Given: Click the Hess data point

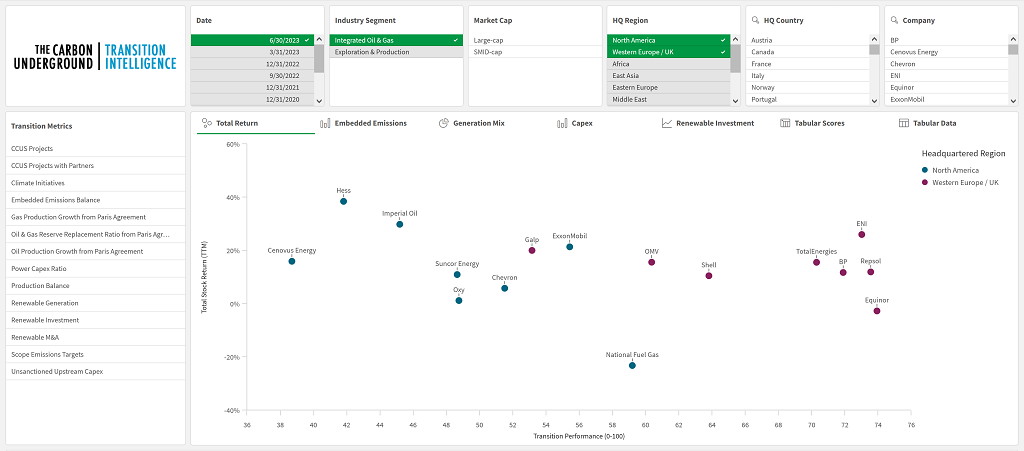Looking at the screenshot, I should [344, 201].
